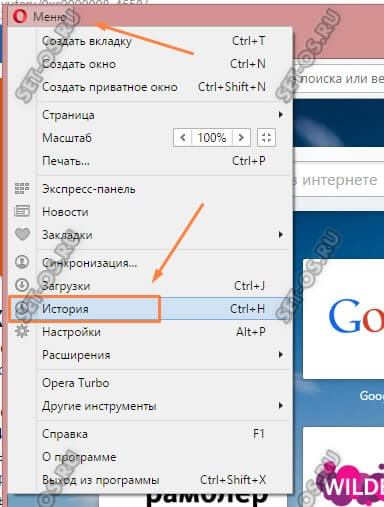384x507 pixels.
Task: Click the Ctrl+Shift+N shortcut text
Action: 232,87
